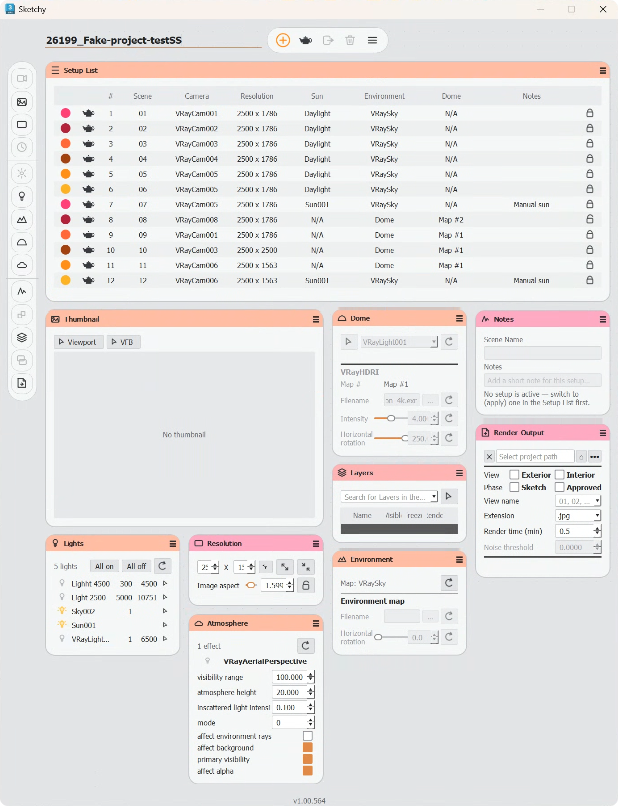Click the dome icon in left sidebar
The width and height of the screenshot is (618, 806).
(22, 242)
